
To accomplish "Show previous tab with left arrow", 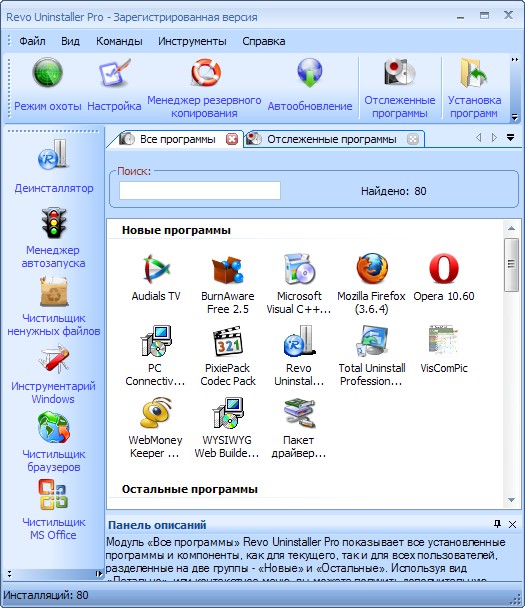I will (478, 138).
